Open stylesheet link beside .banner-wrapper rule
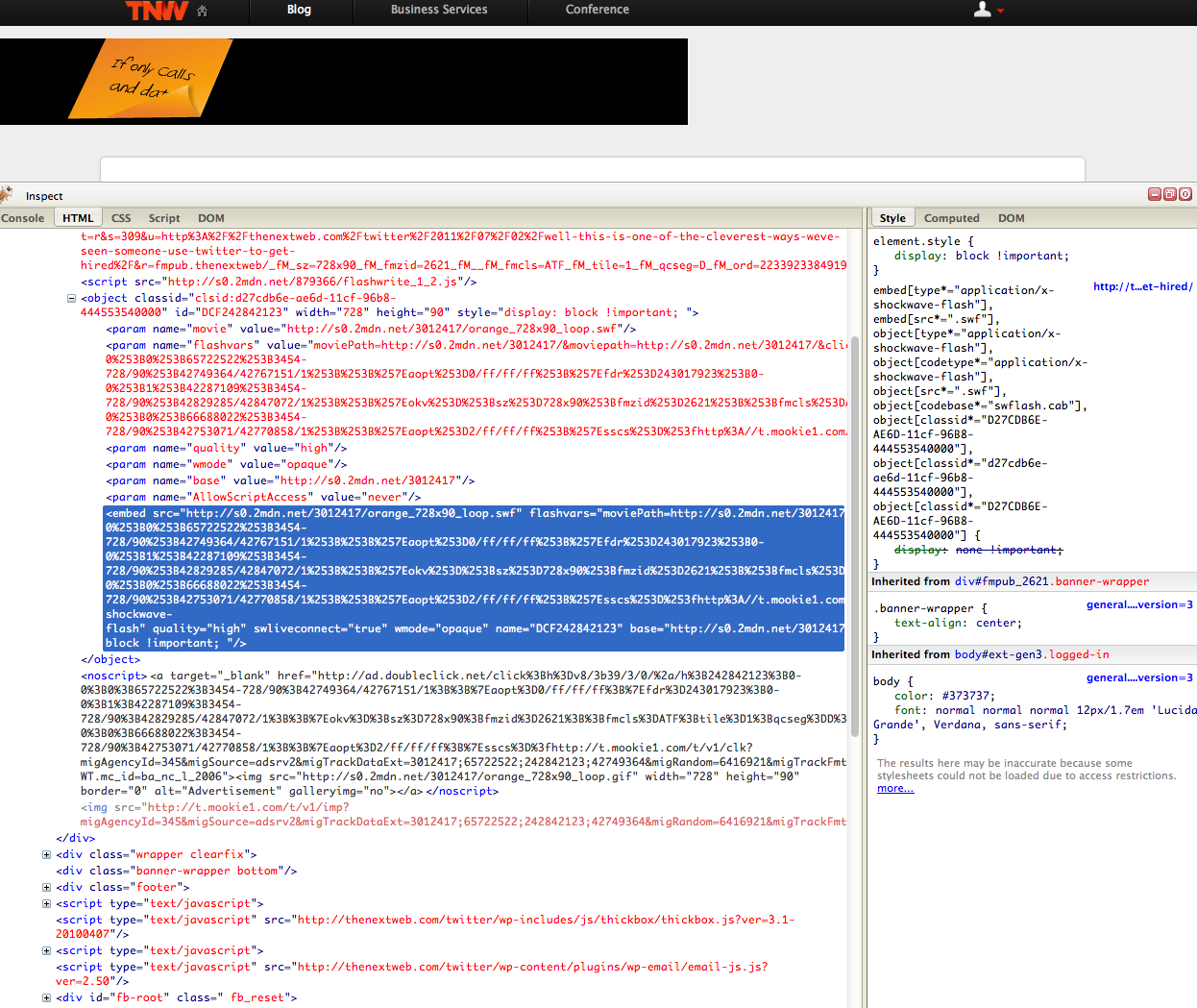 point(1139,604)
